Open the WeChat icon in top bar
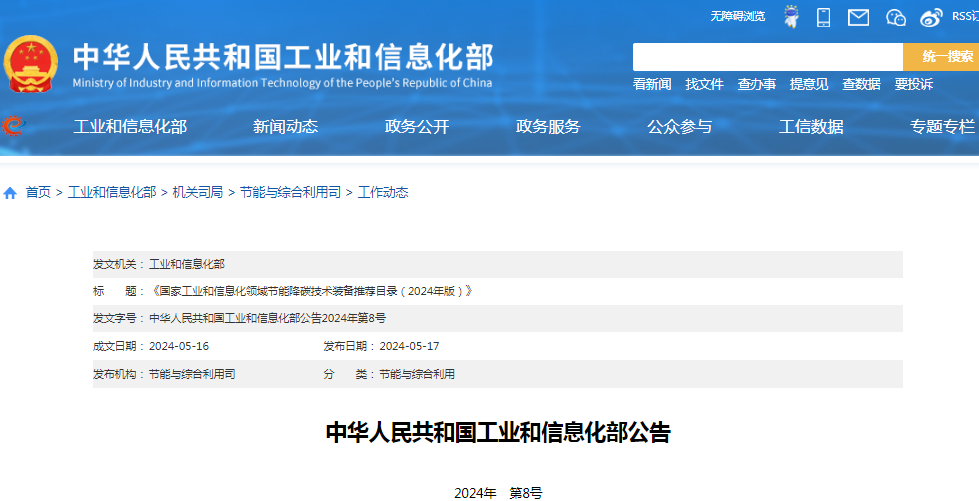 click(895, 17)
